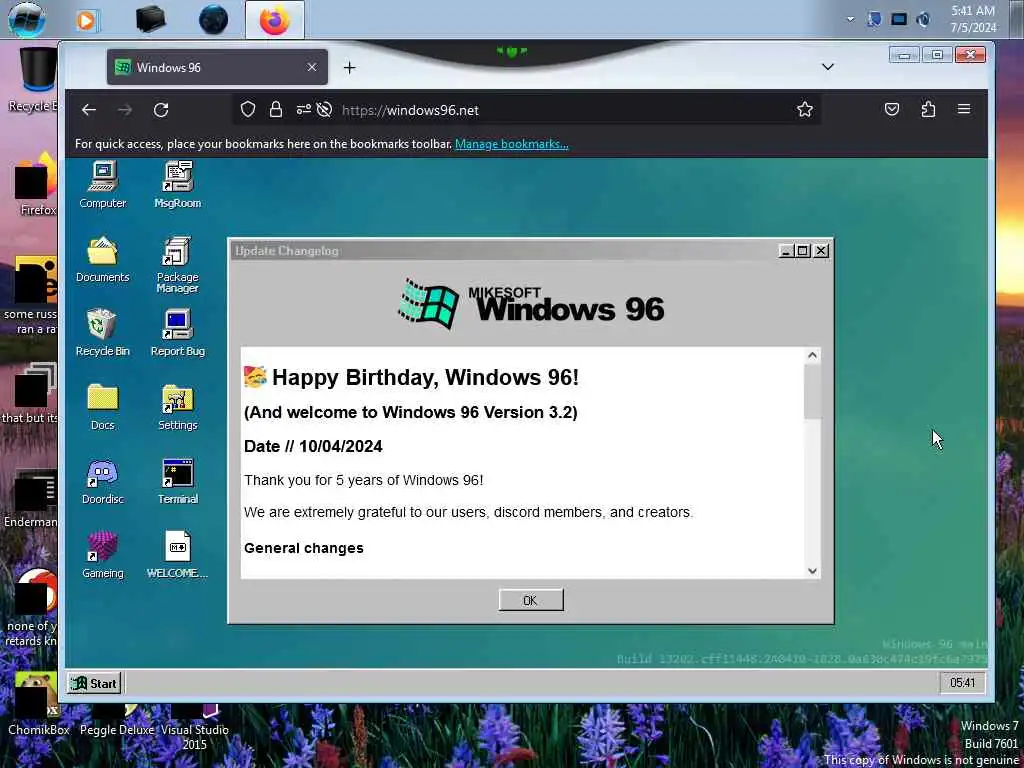Viewport: 1024px width, 768px height.
Task: Click the Firefox icon in Windows taskbar
Action: 274,20
